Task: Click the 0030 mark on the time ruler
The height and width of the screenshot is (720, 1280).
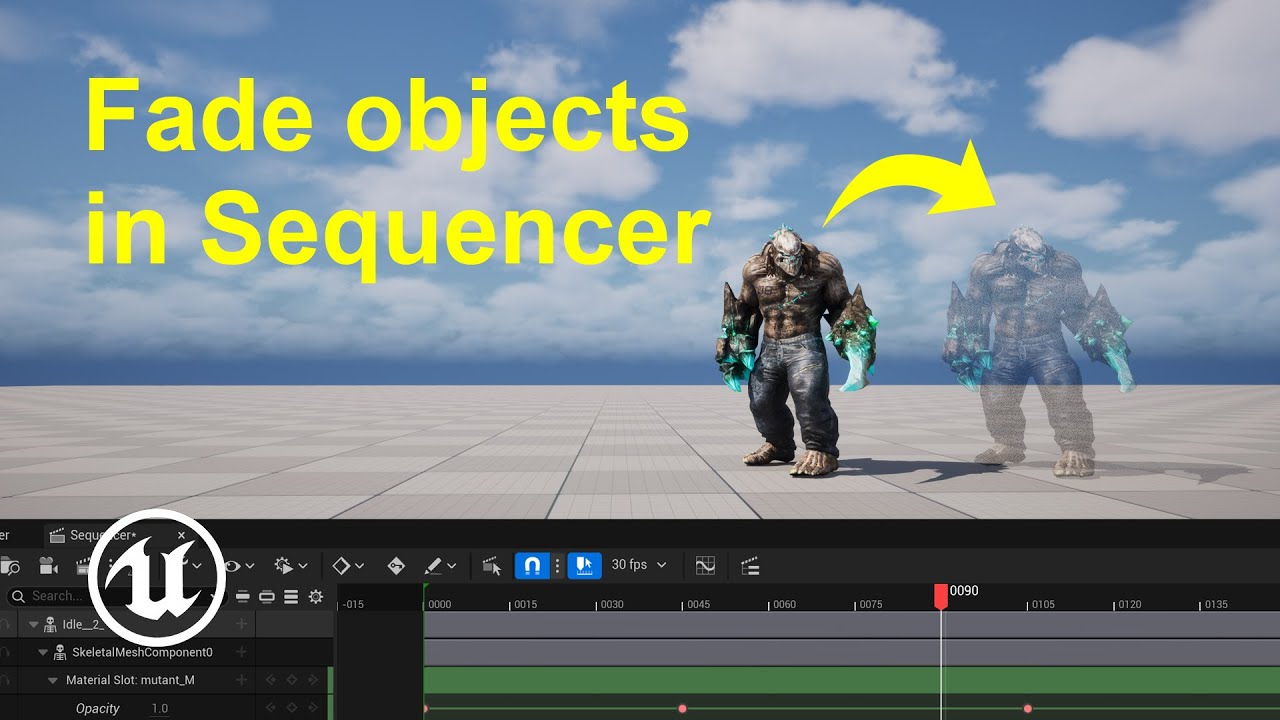Action: click(x=612, y=604)
